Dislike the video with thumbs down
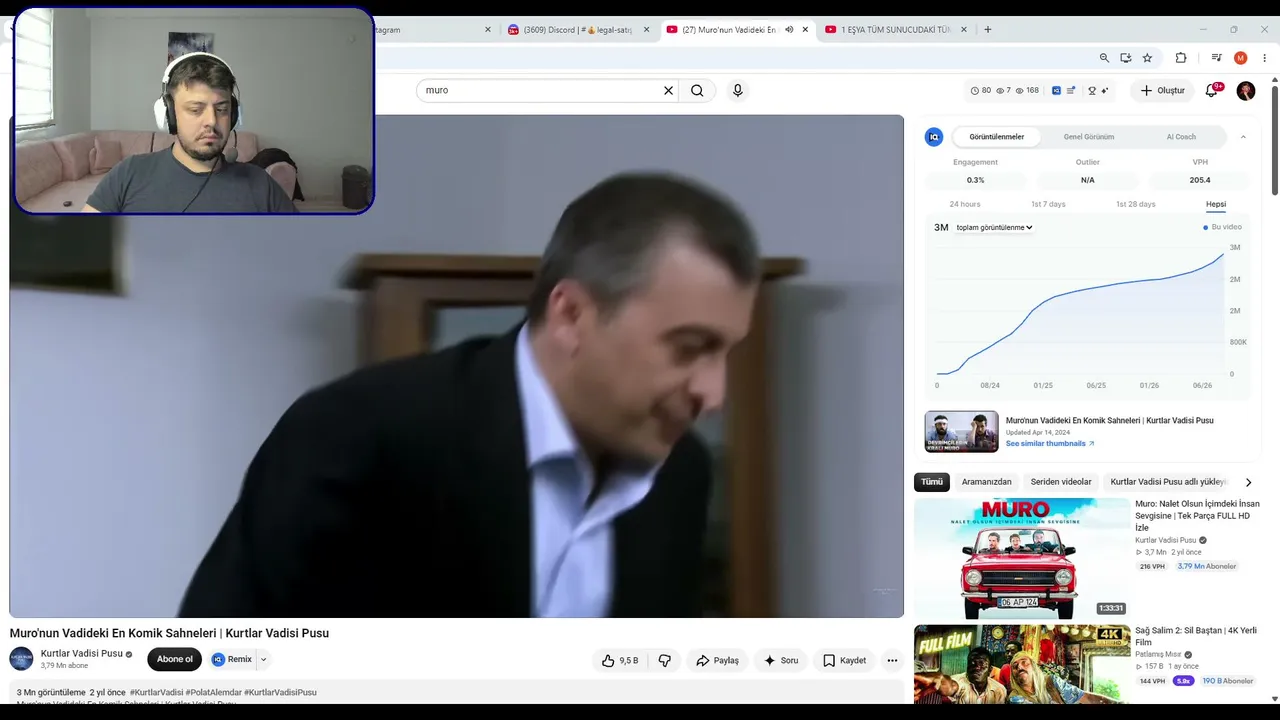 point(664,660)
